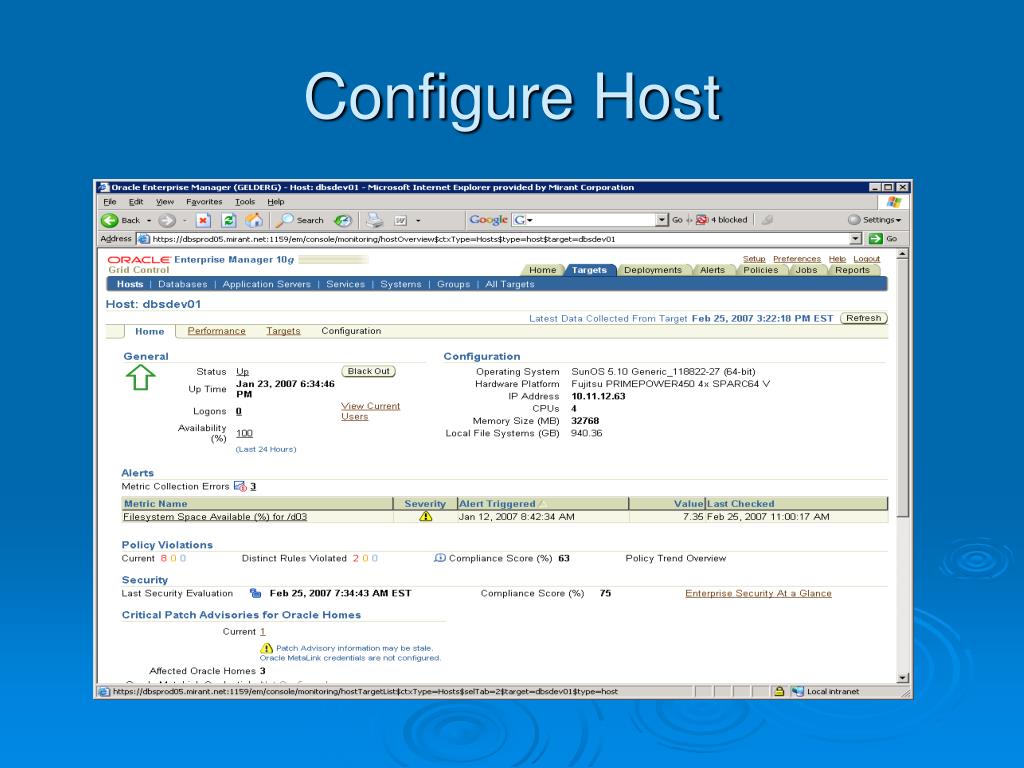Click the patch advisory warning triangle icon

pyautogui.click(x=266, y=648)
